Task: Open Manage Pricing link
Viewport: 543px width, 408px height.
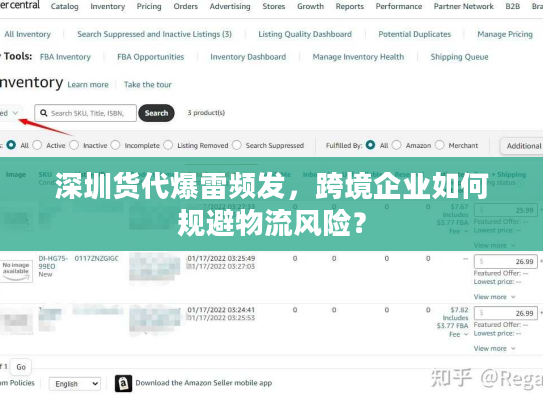Action: tap(505, 34)
